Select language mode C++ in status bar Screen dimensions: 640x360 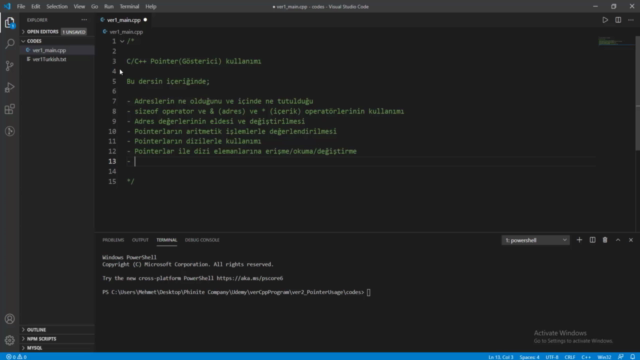pyautogui.click(x=586, y=357)
